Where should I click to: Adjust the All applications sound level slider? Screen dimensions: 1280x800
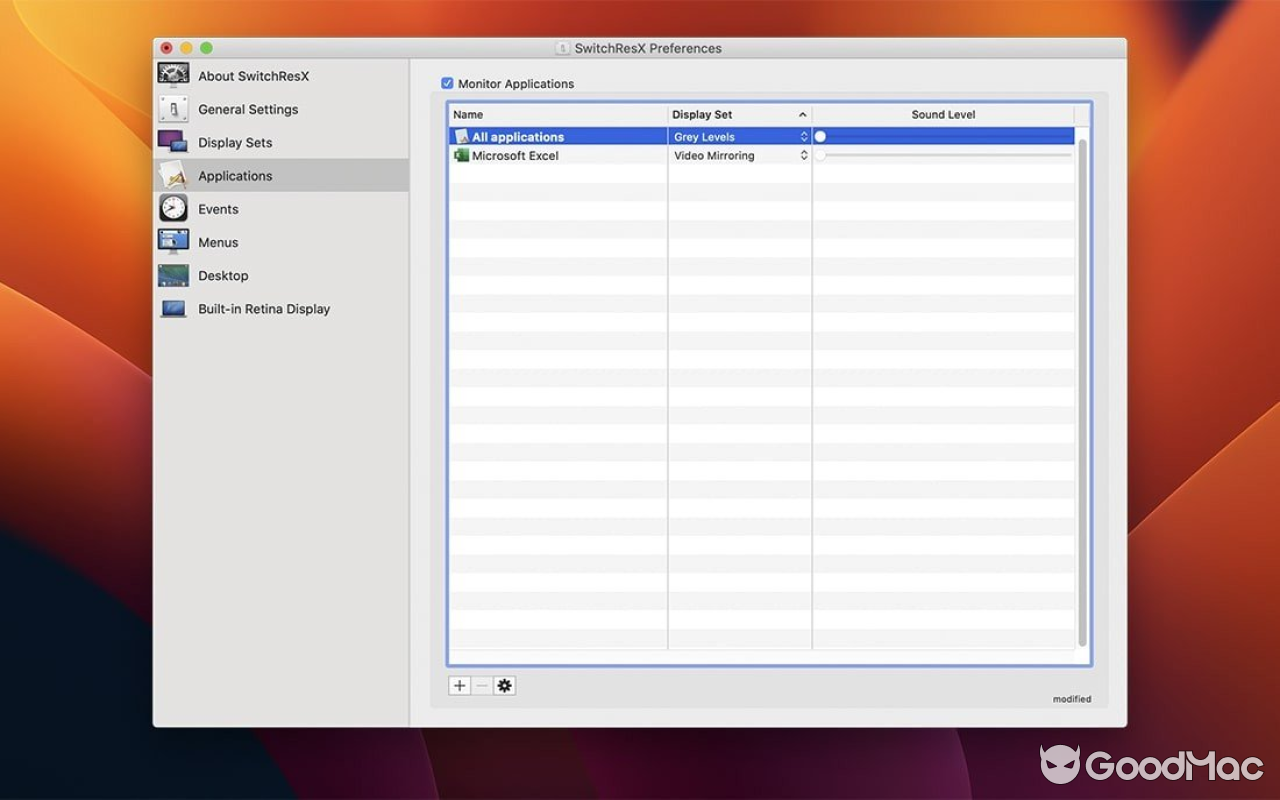[x=820, y=136]
